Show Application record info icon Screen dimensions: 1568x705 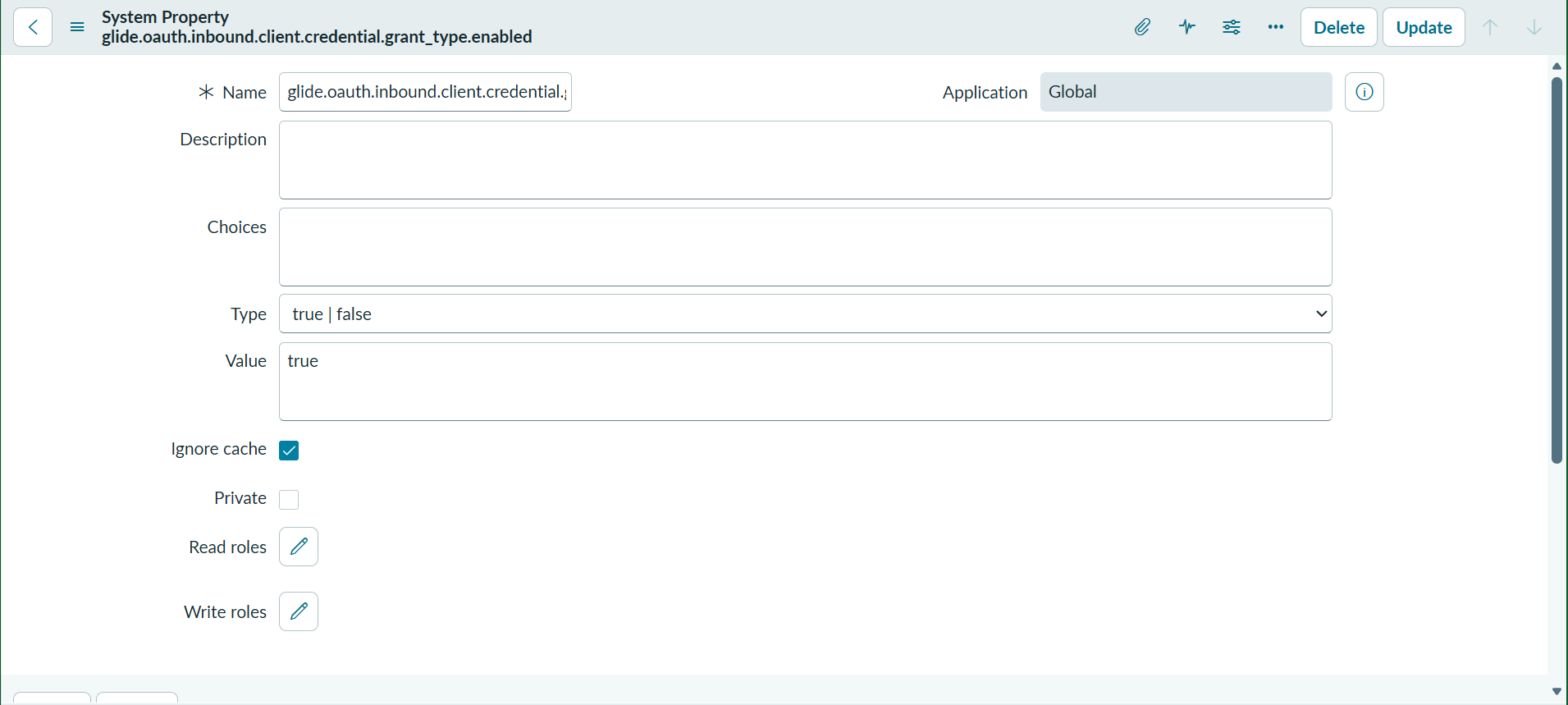coord(1365,92)
